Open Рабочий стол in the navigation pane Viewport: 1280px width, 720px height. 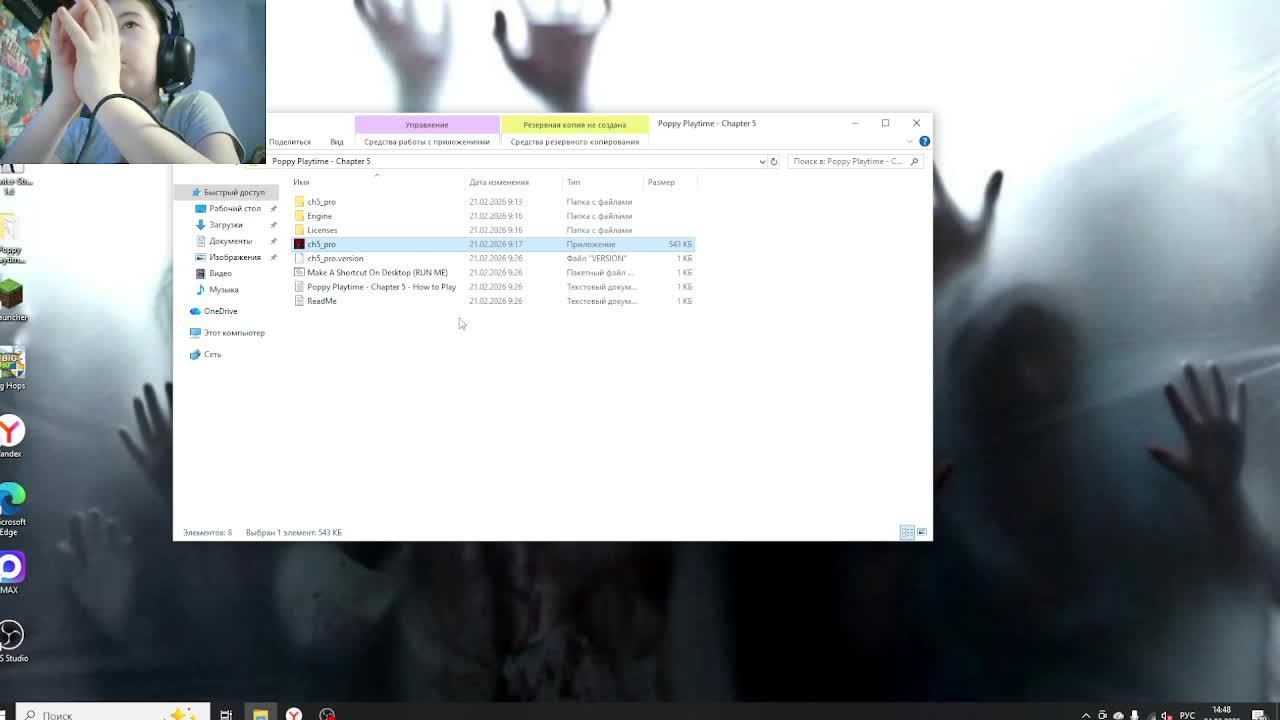[x=234, y=208]
